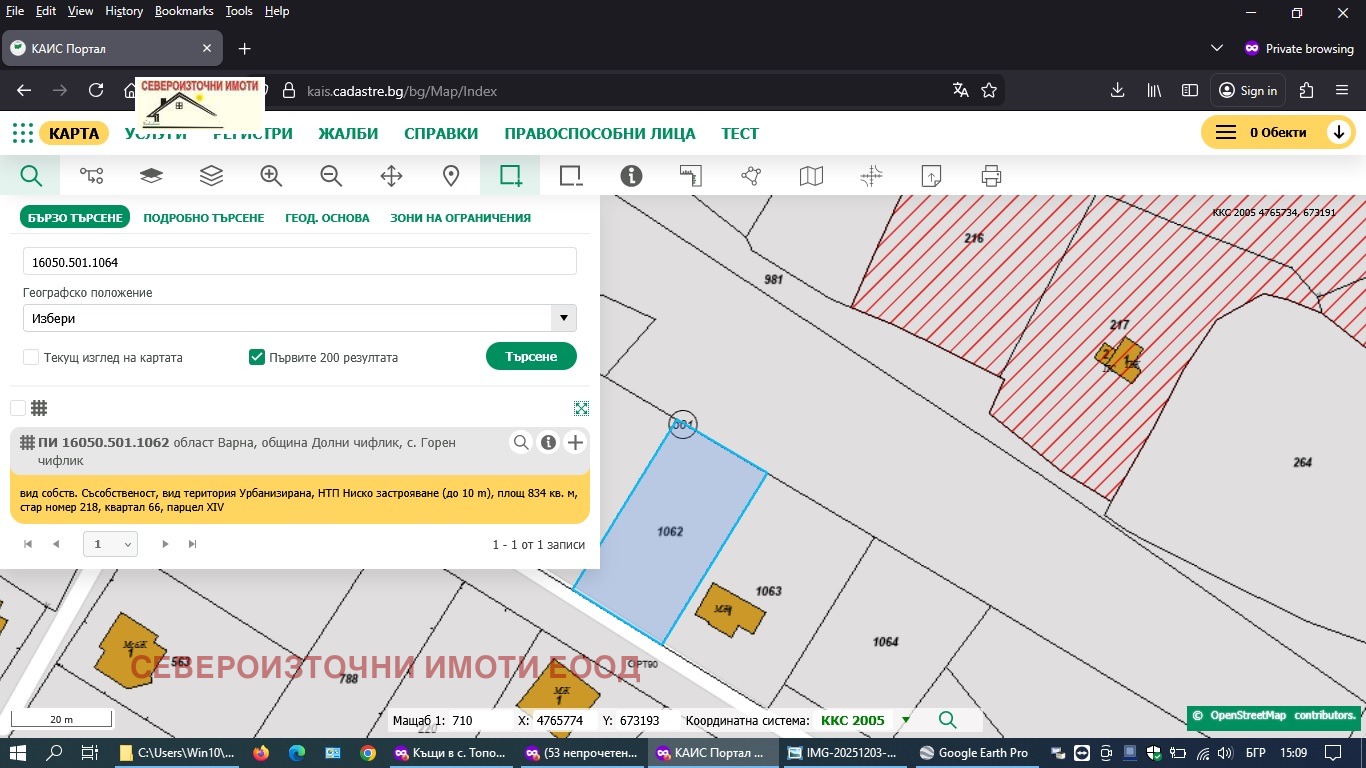
Task: Open the information tool in toolbar
Action: [x=631, y=176]
